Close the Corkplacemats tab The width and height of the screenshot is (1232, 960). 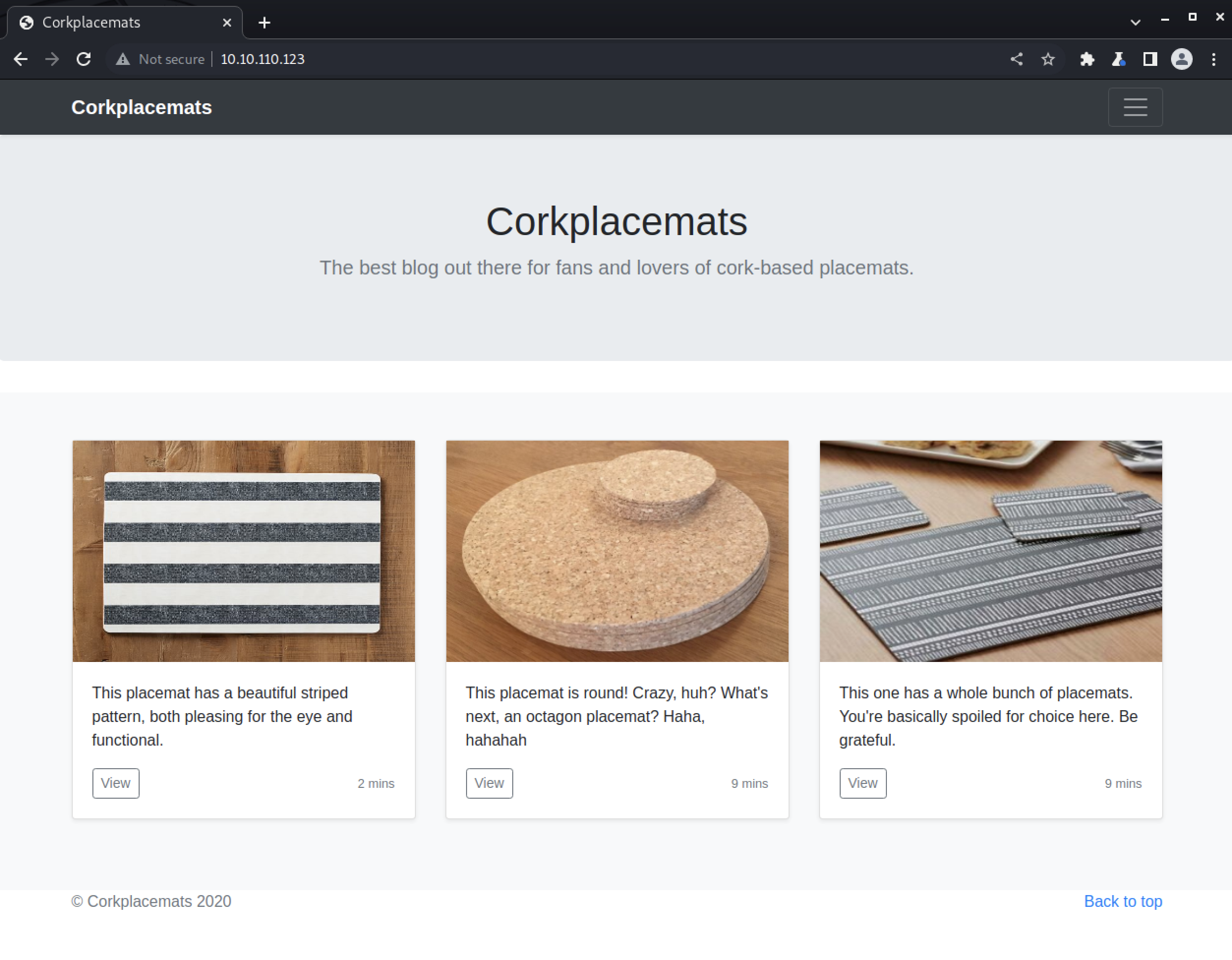click(227, 23)
